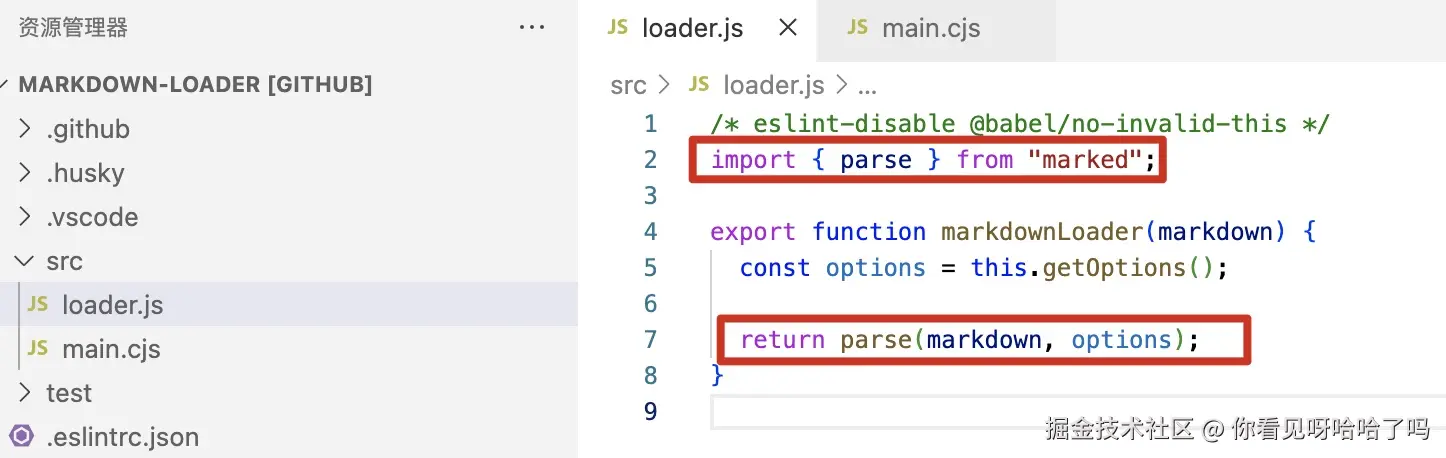Open the breadcrumb ellipsis symbol segment
The height and width of the screenshot is (458, 1446).
click(867, 86)
